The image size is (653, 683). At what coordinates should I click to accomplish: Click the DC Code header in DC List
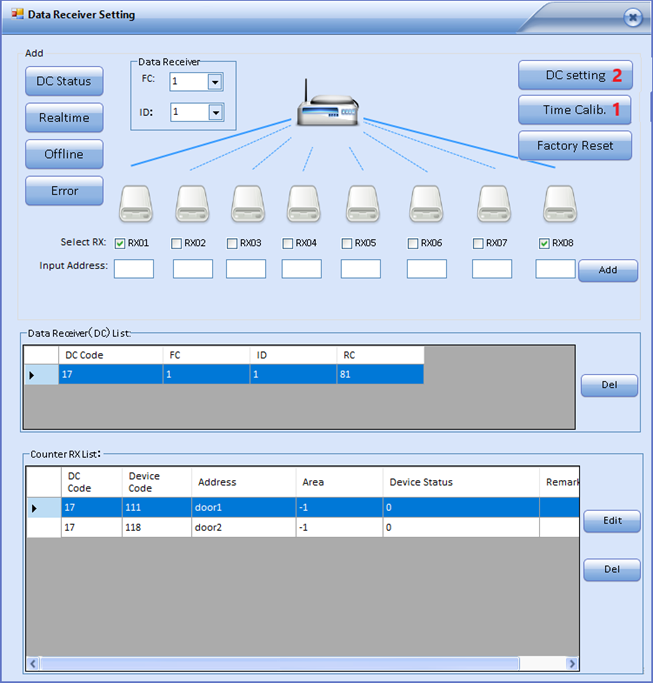tap(110, 355)
